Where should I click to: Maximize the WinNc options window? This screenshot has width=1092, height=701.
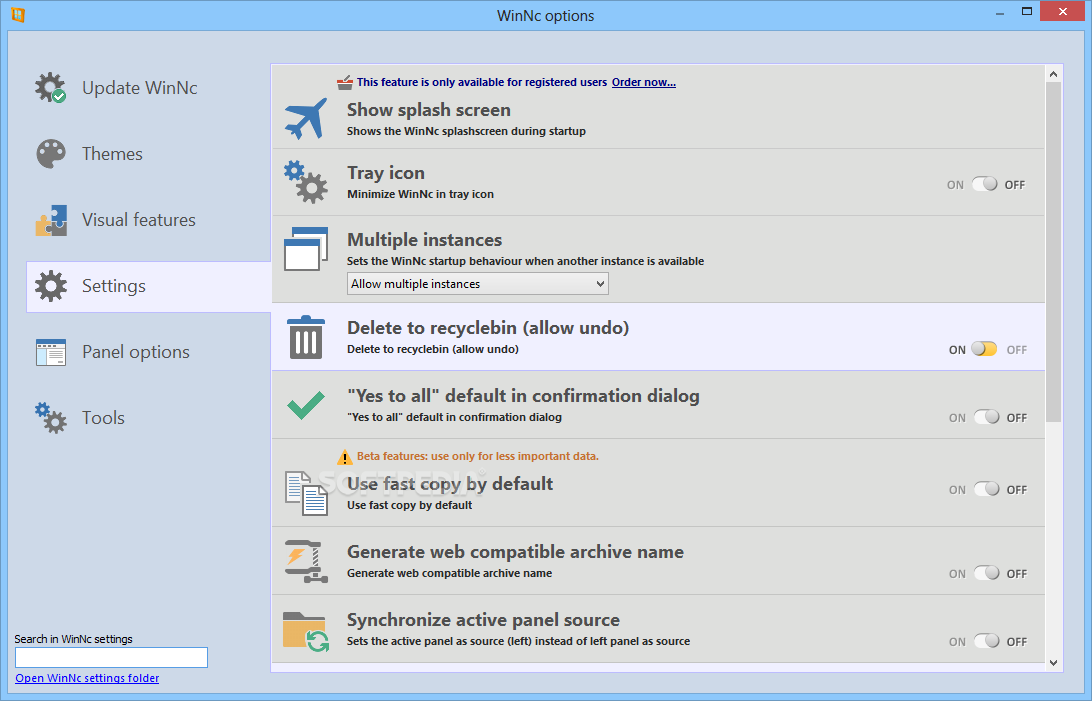point(1027,12)
